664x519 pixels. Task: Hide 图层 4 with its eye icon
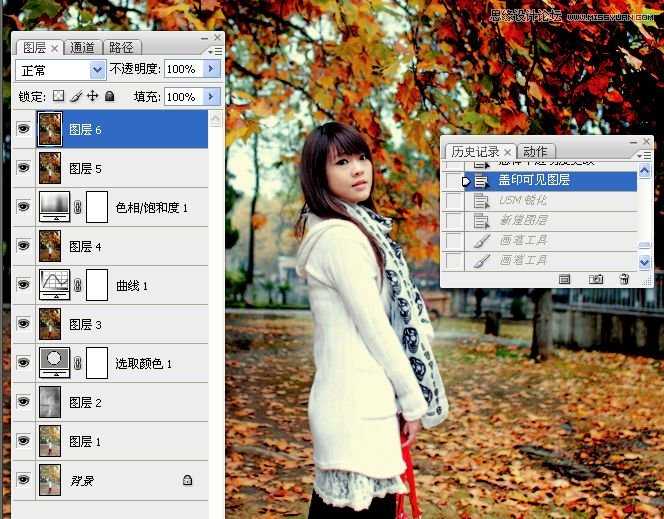(24, 245)
